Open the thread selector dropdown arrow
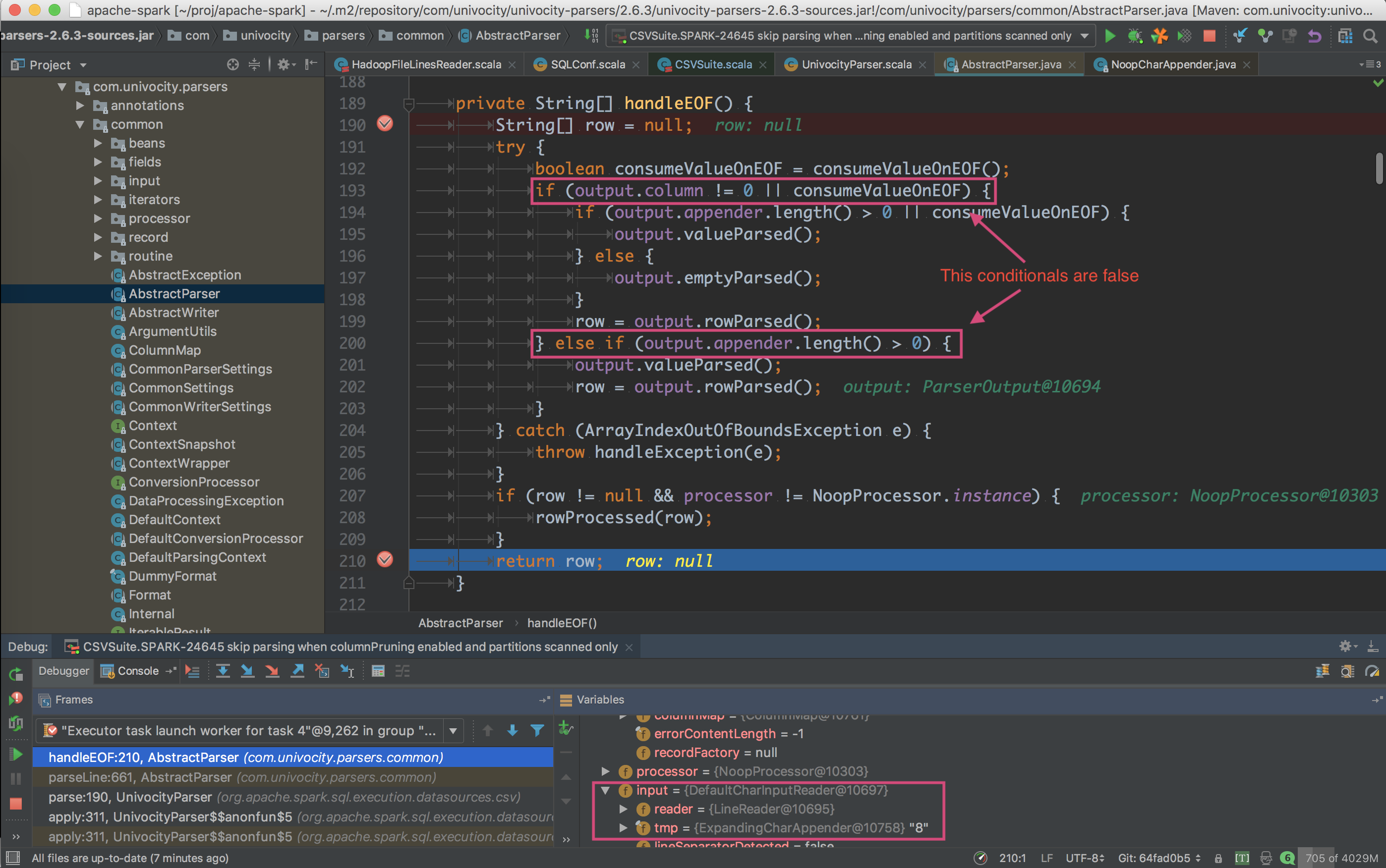The image size is (1386, 868). (x=453, y=731)
